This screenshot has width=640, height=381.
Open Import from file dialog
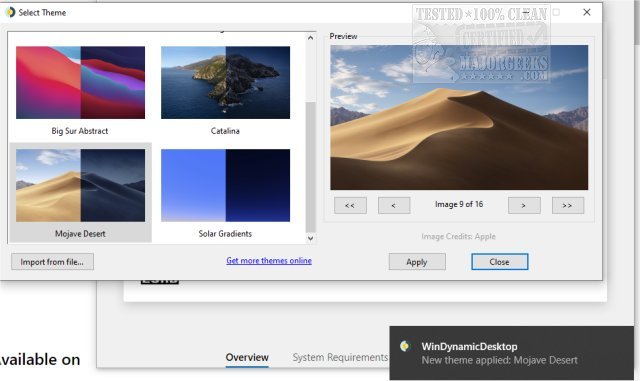pyautogui.click(x=52, y=262)
